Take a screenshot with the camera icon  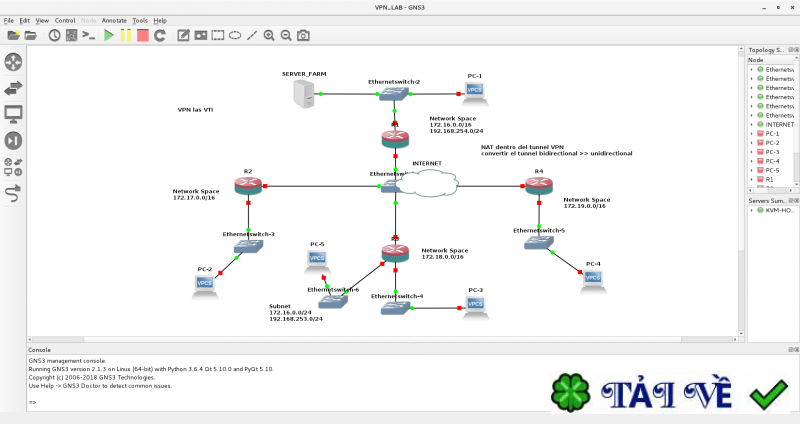[x=303, y=35]
